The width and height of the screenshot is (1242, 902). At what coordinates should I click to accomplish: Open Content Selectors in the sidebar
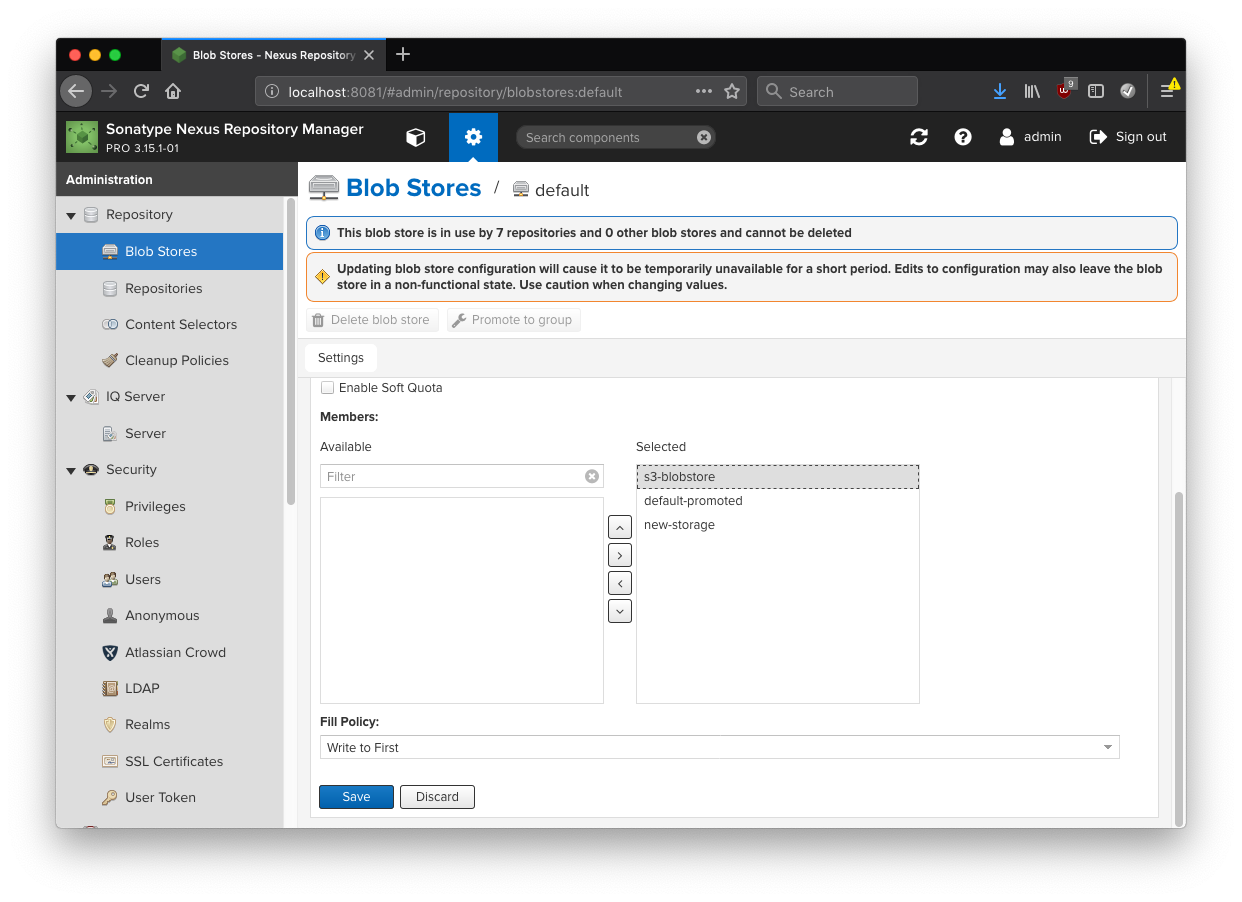170,324
